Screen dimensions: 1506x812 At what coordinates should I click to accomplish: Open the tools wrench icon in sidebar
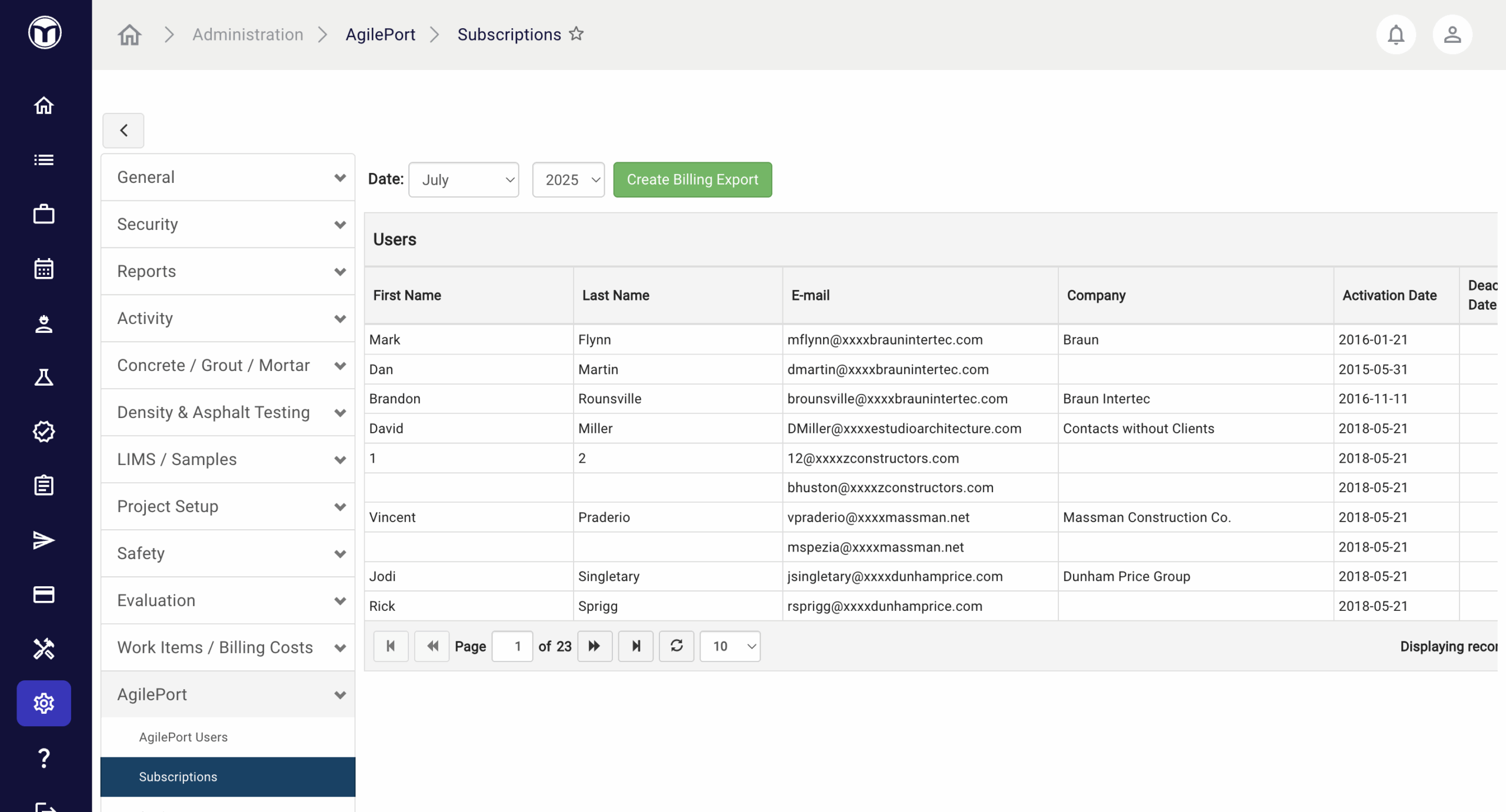click(x=44, y=649)
